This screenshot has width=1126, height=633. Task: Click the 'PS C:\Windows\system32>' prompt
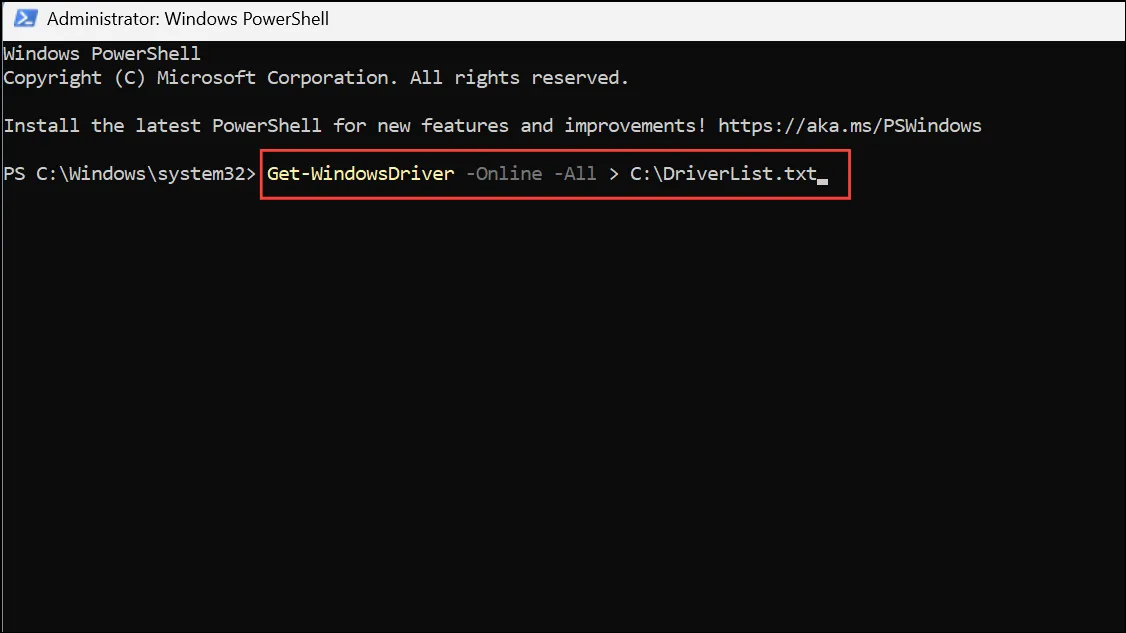point(130,174)
